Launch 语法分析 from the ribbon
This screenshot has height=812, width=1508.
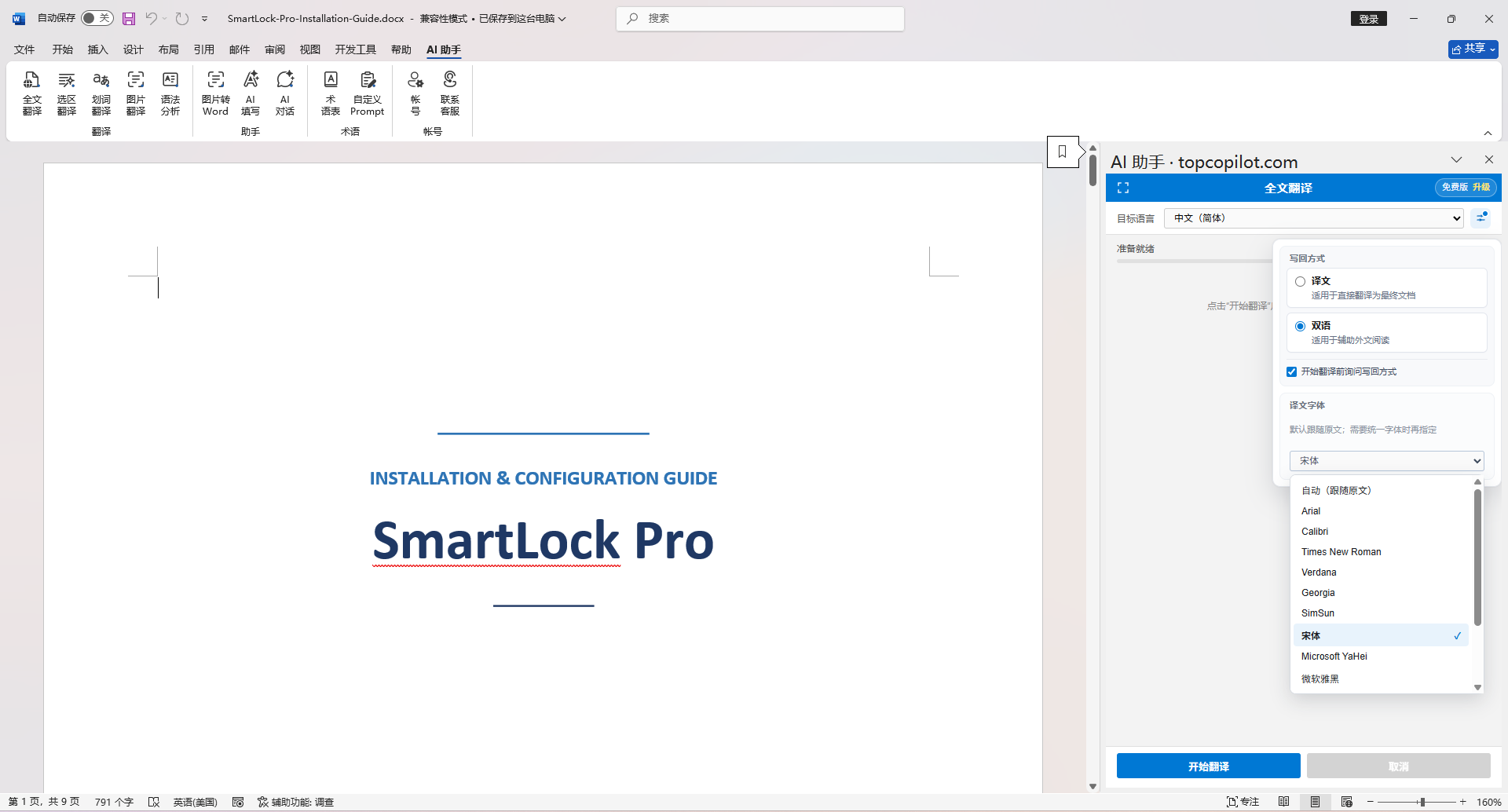(170, 93)
